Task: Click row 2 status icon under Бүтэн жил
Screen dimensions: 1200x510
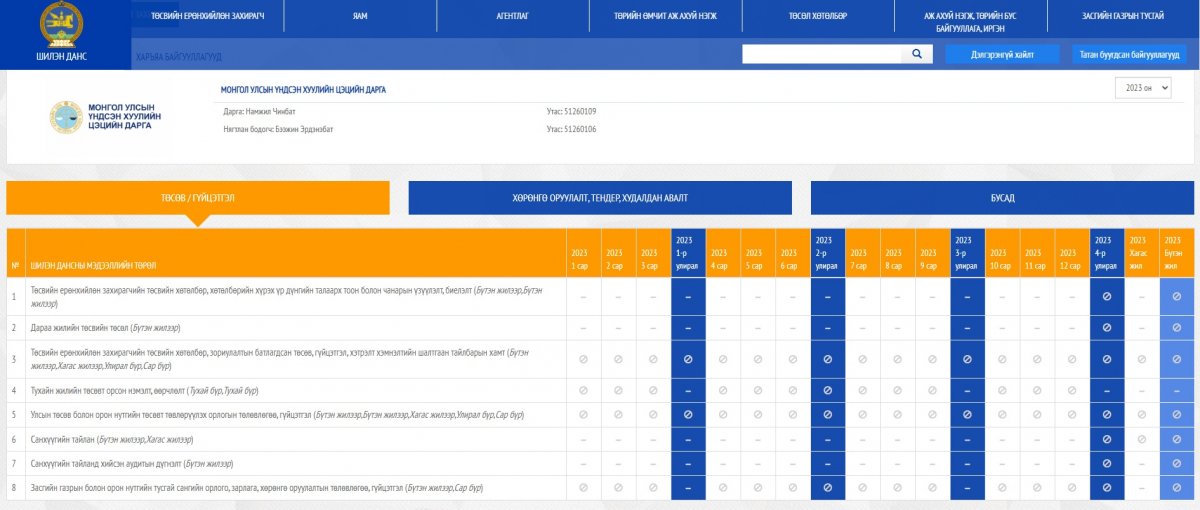Action: pos(1176,328)
